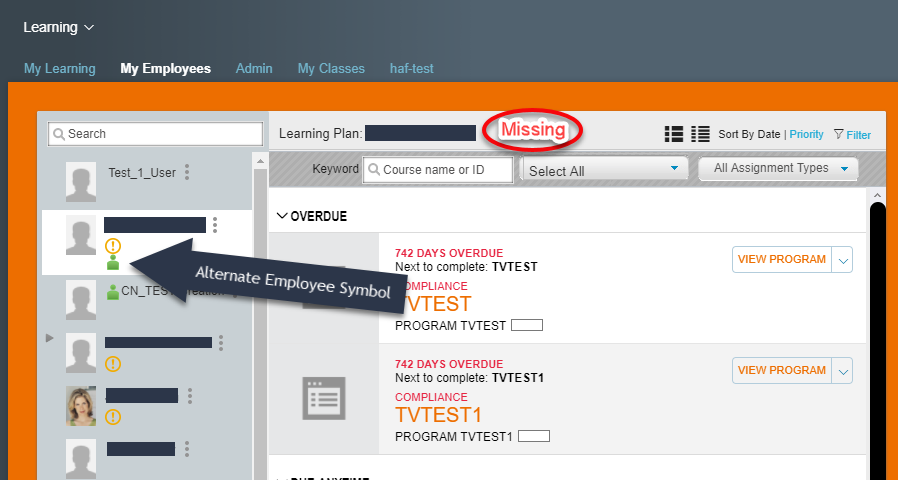This screenshot has height=480, width=898.
Task: Click the avatar of the selected employee
Action: [x=81, y=235]
